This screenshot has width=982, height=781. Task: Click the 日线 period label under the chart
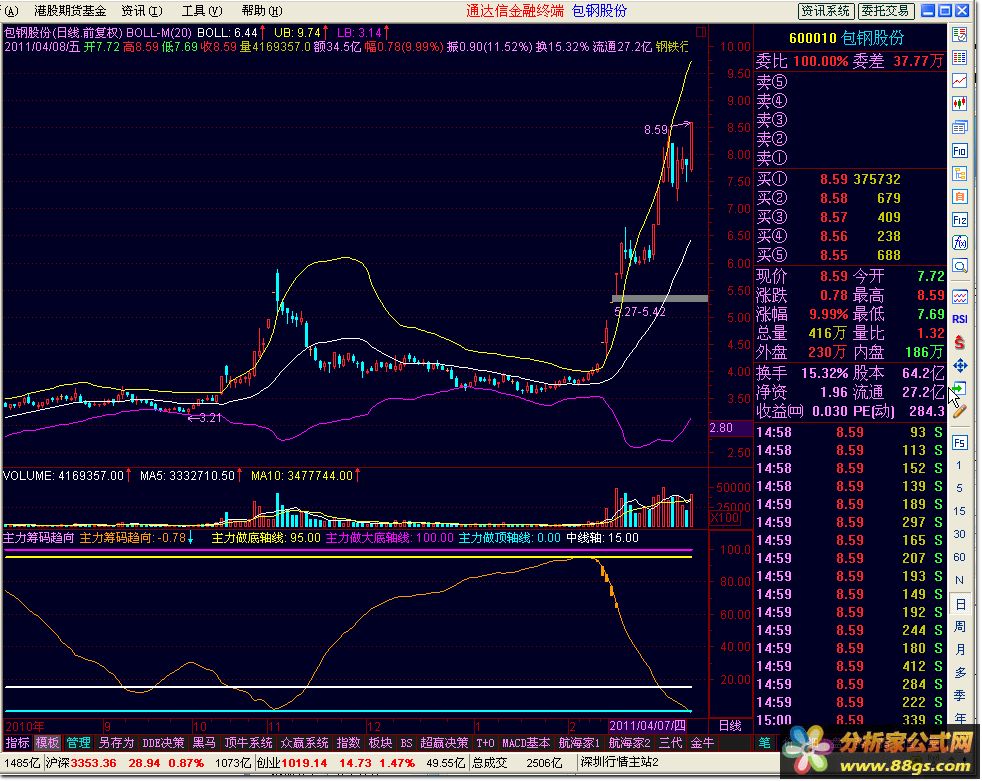point(730,726)
